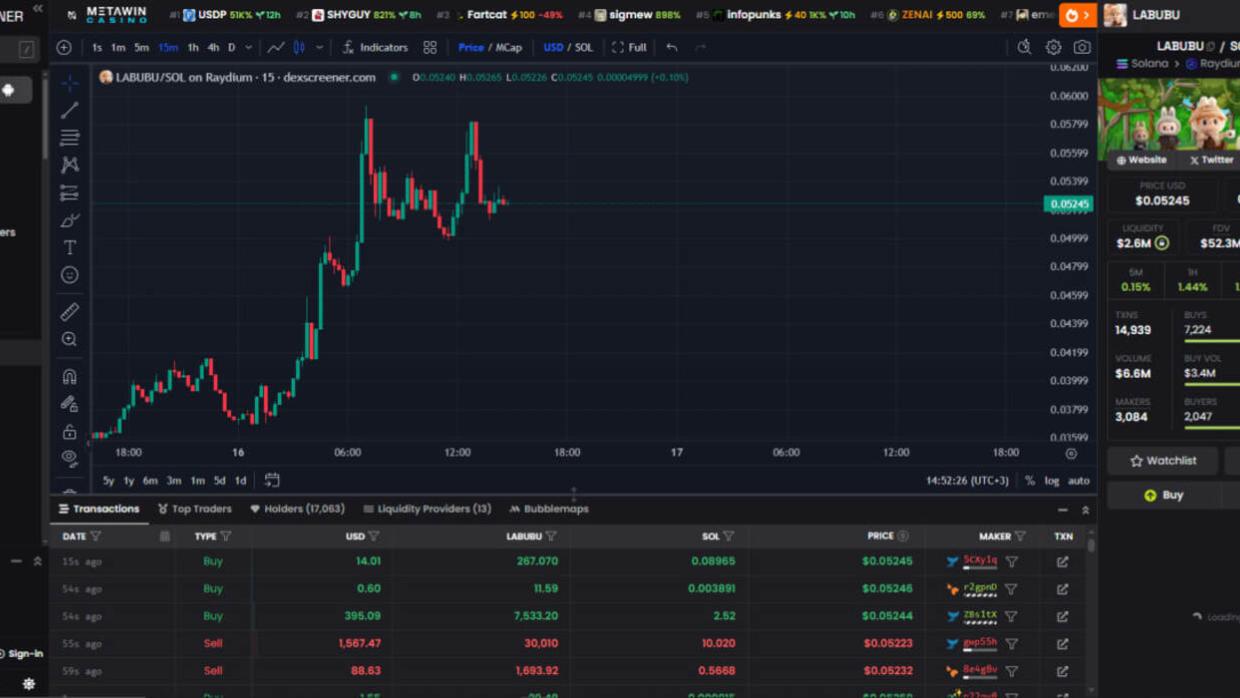Open the Liquidity Providers (13) tab
The width and height of the screenshot is (1240, 698).
(x=427, y=509)
